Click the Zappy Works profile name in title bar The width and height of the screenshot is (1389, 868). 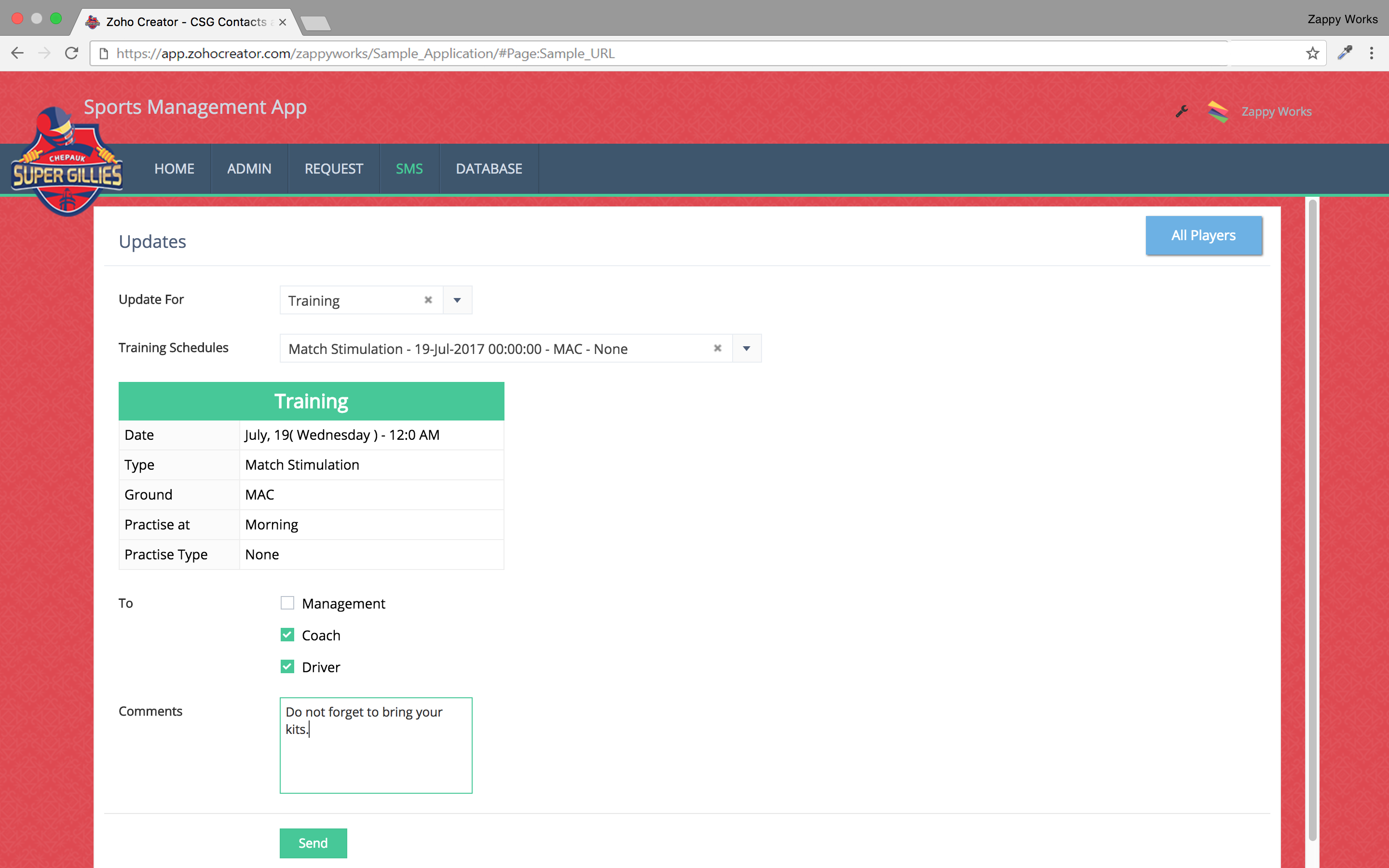(1343, 19)
